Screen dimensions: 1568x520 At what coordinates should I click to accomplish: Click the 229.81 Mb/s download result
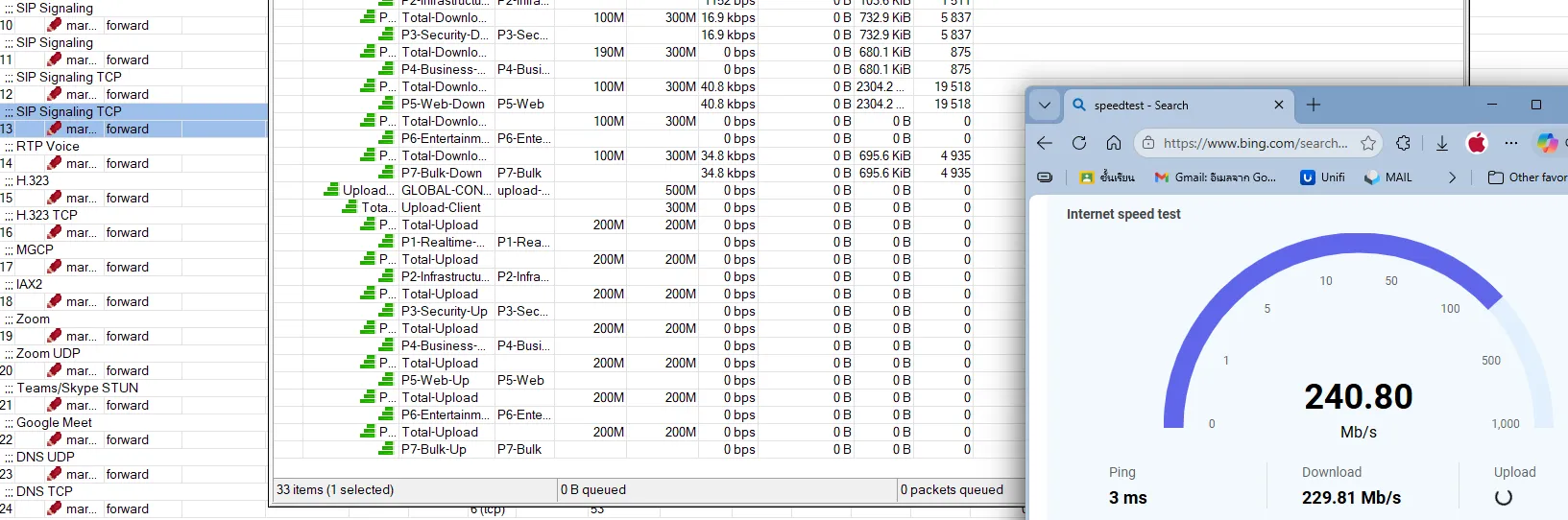pos(1351,498)
